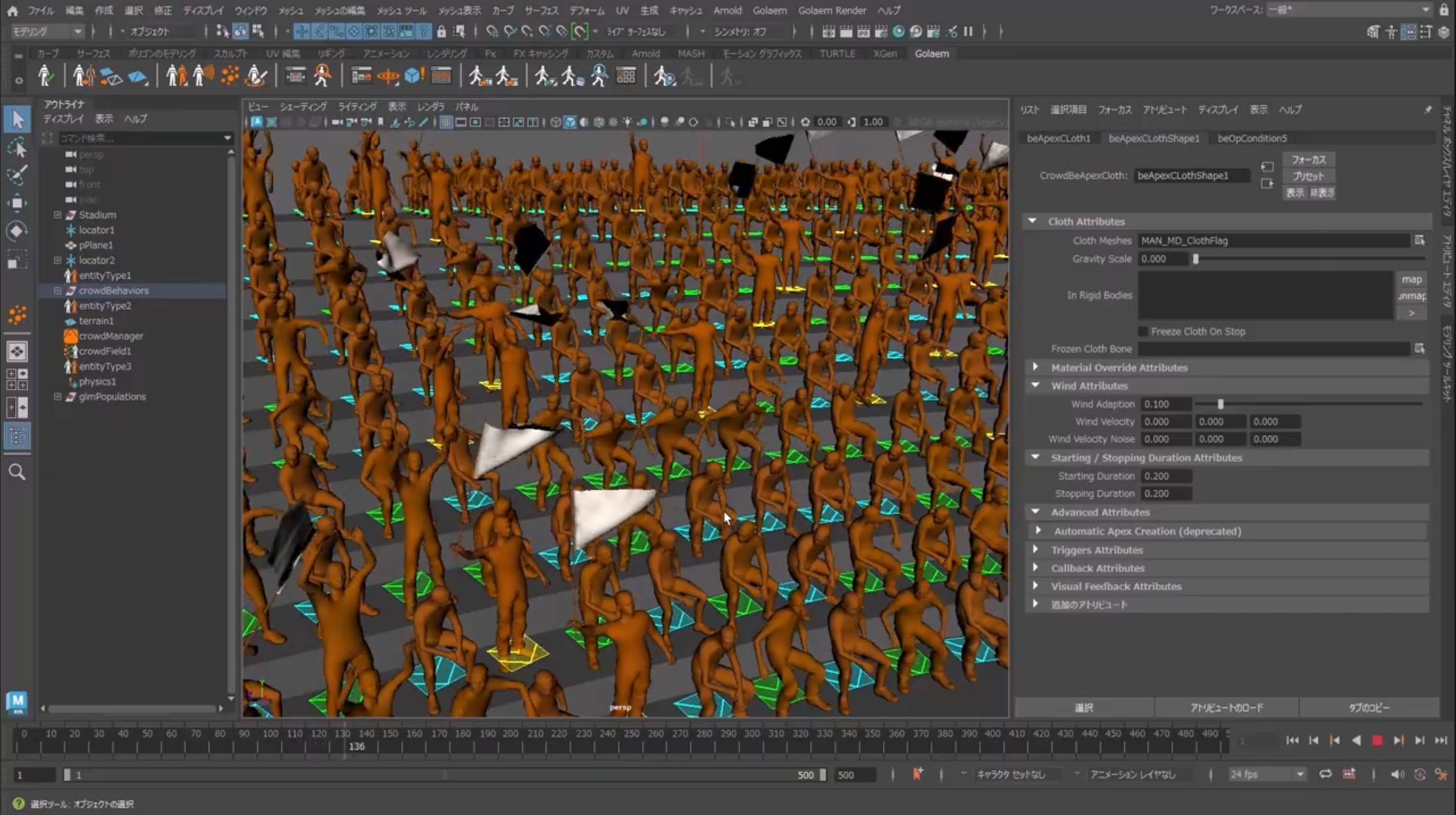Adjust the Gravity Scale slider
This screenshot has width=1456, height=815.
[1195, 258]
